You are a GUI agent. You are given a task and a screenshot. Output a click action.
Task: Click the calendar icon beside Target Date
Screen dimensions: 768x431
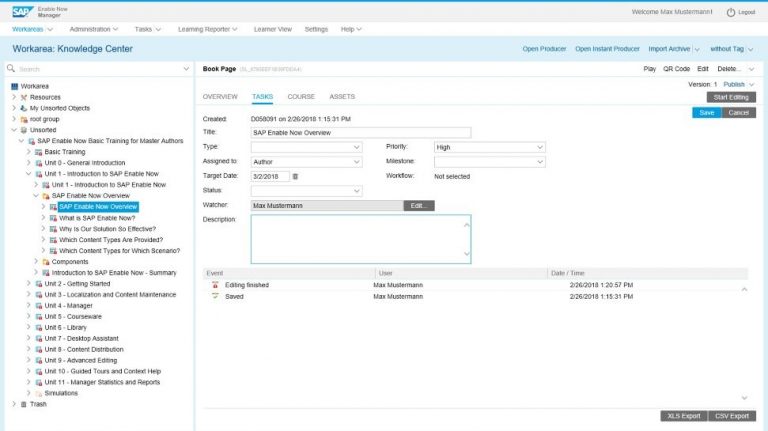tap(295, 176)
